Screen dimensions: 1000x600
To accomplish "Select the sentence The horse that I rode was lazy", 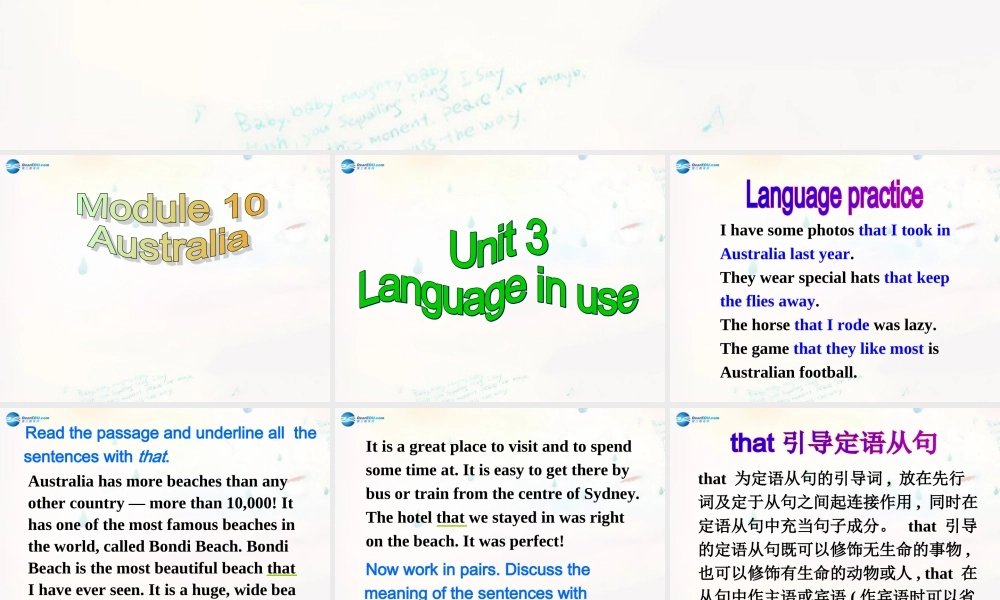I will point(829,324).
